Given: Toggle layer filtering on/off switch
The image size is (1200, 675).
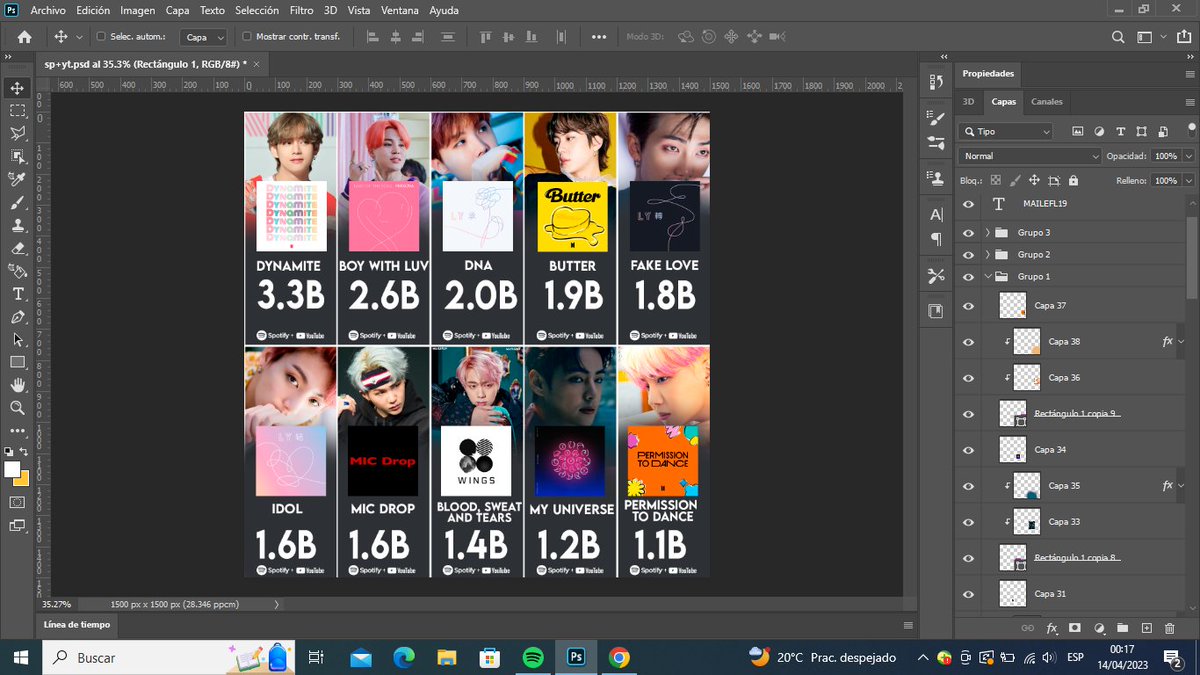Looking at the screenshot, I should tap(1191, 129).
